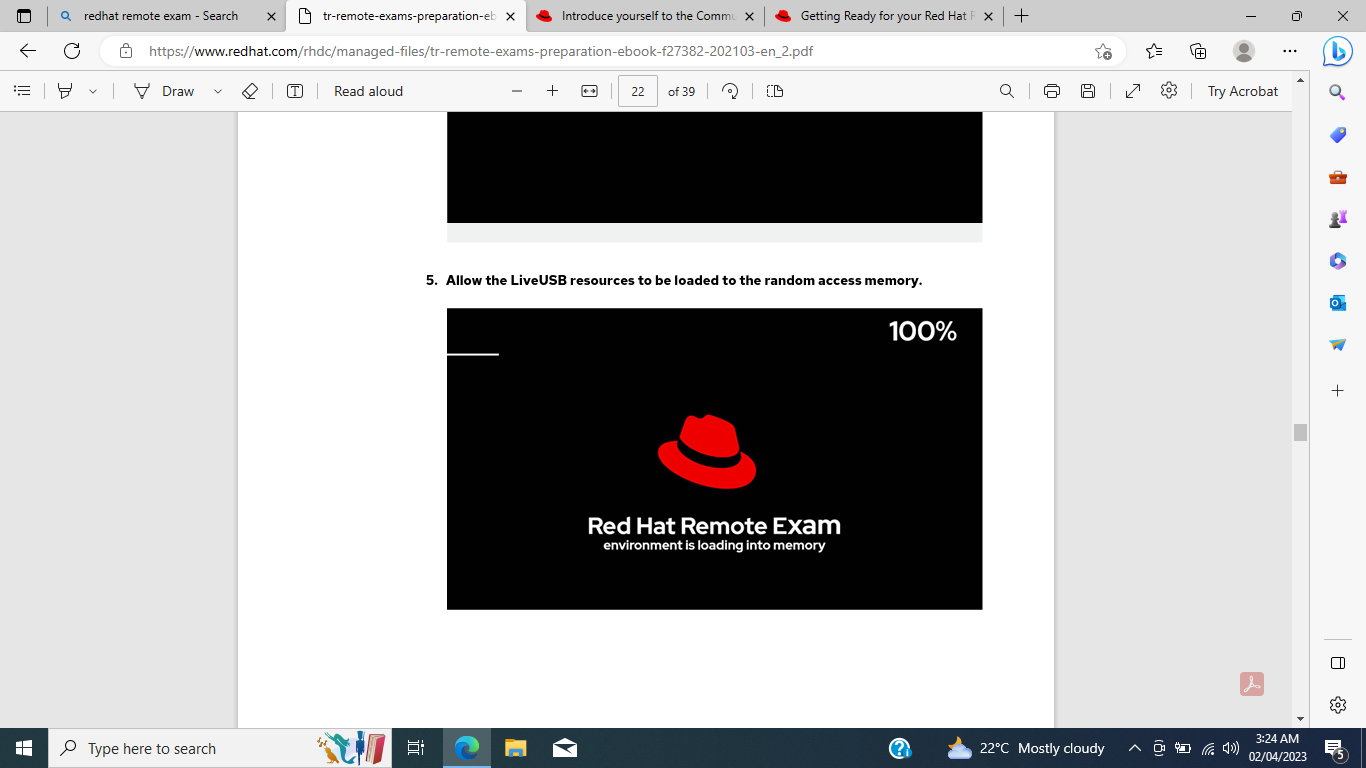
Task: Open the table of contents pane
Action: [x=22, y=91]
